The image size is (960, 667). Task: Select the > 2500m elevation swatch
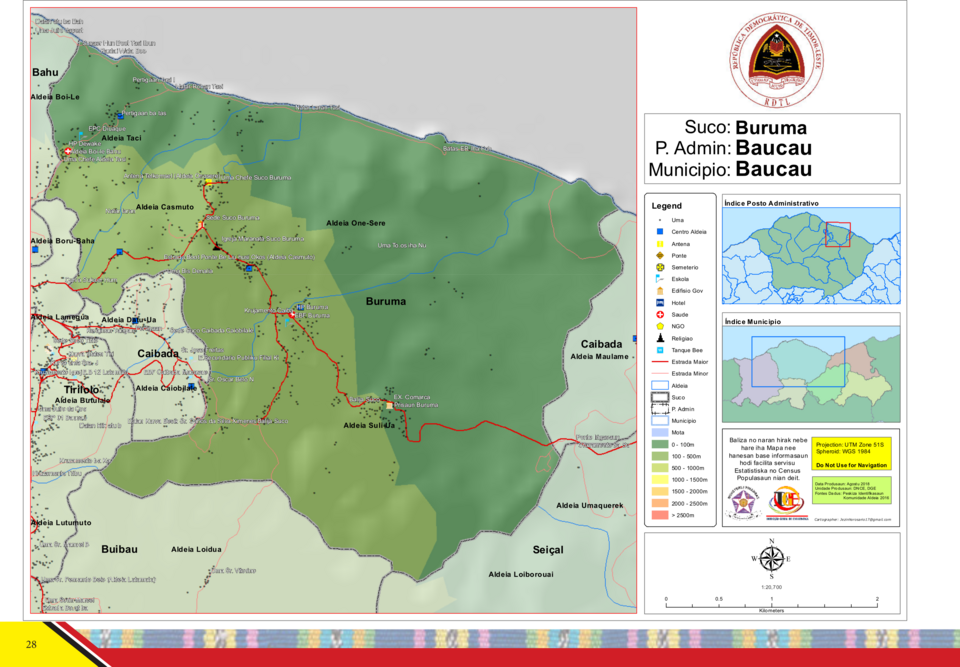pyautogui.click(x=660, y=515)
